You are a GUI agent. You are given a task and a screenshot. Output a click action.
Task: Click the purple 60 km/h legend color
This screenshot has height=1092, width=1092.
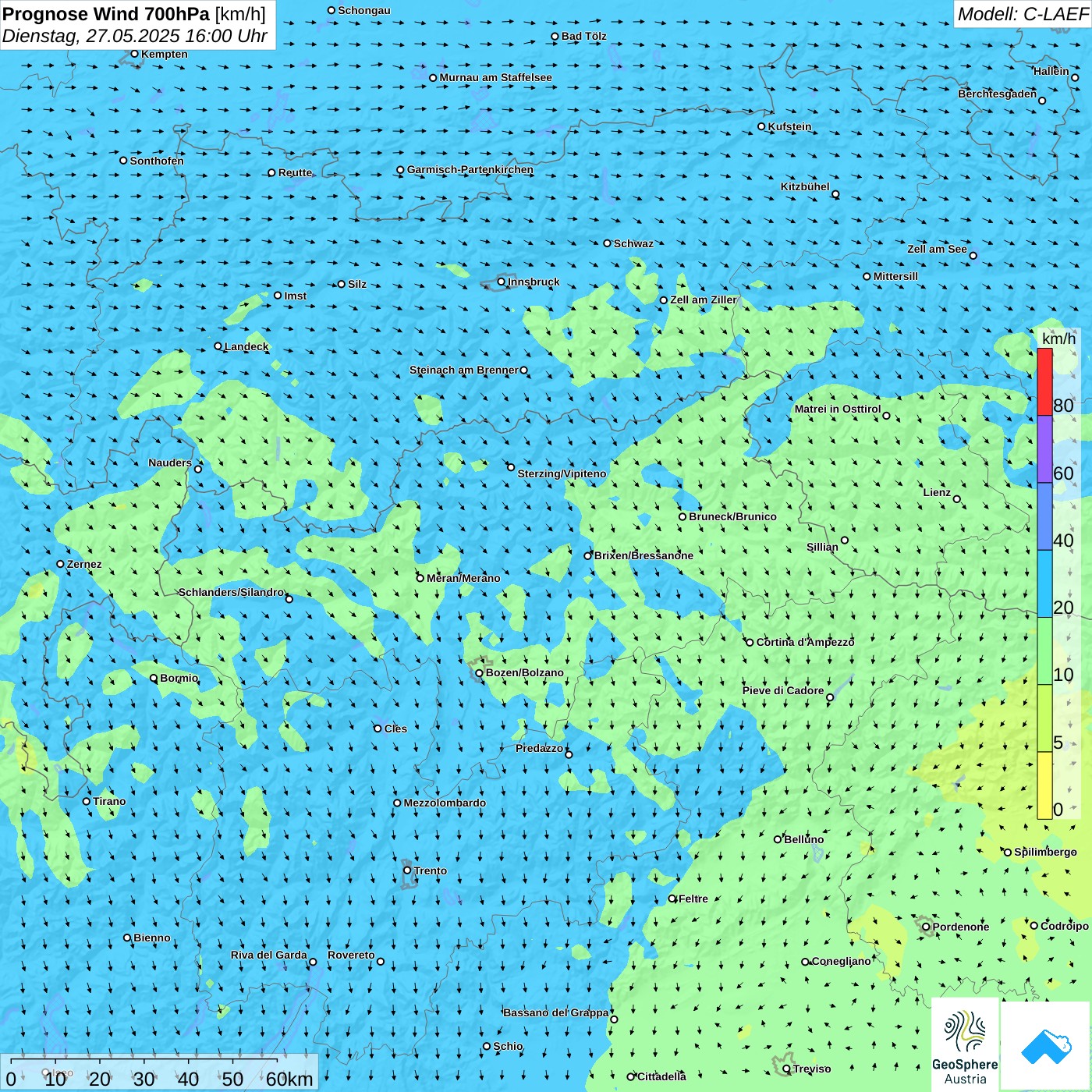point(1044,449)
